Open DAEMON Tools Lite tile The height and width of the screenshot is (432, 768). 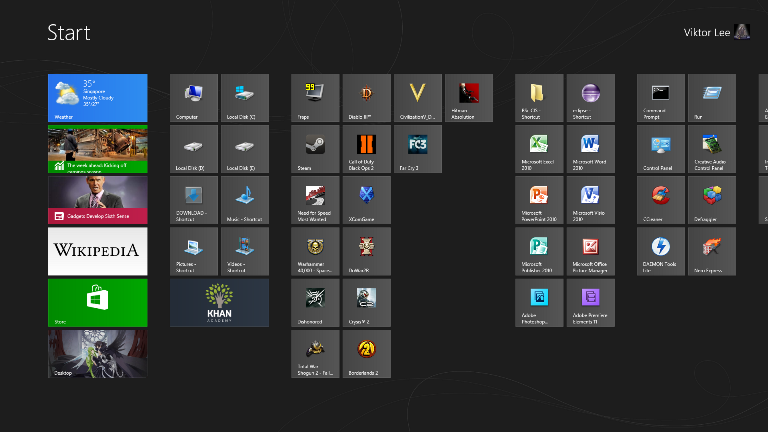click(661, 251)
